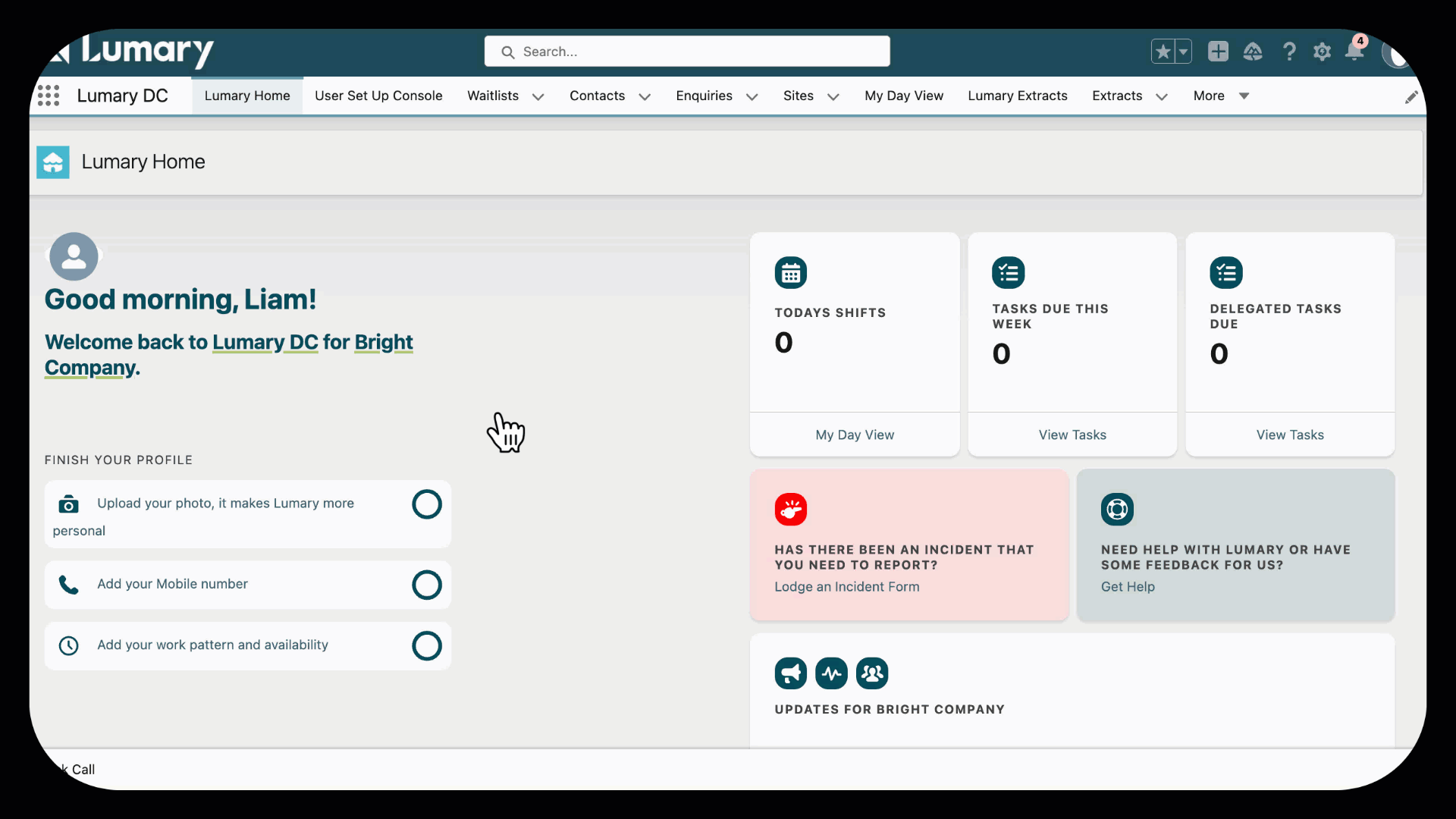This screenshot has width=1456, height=819.
Task: Click the favorites star icon
Action: 1163,52
